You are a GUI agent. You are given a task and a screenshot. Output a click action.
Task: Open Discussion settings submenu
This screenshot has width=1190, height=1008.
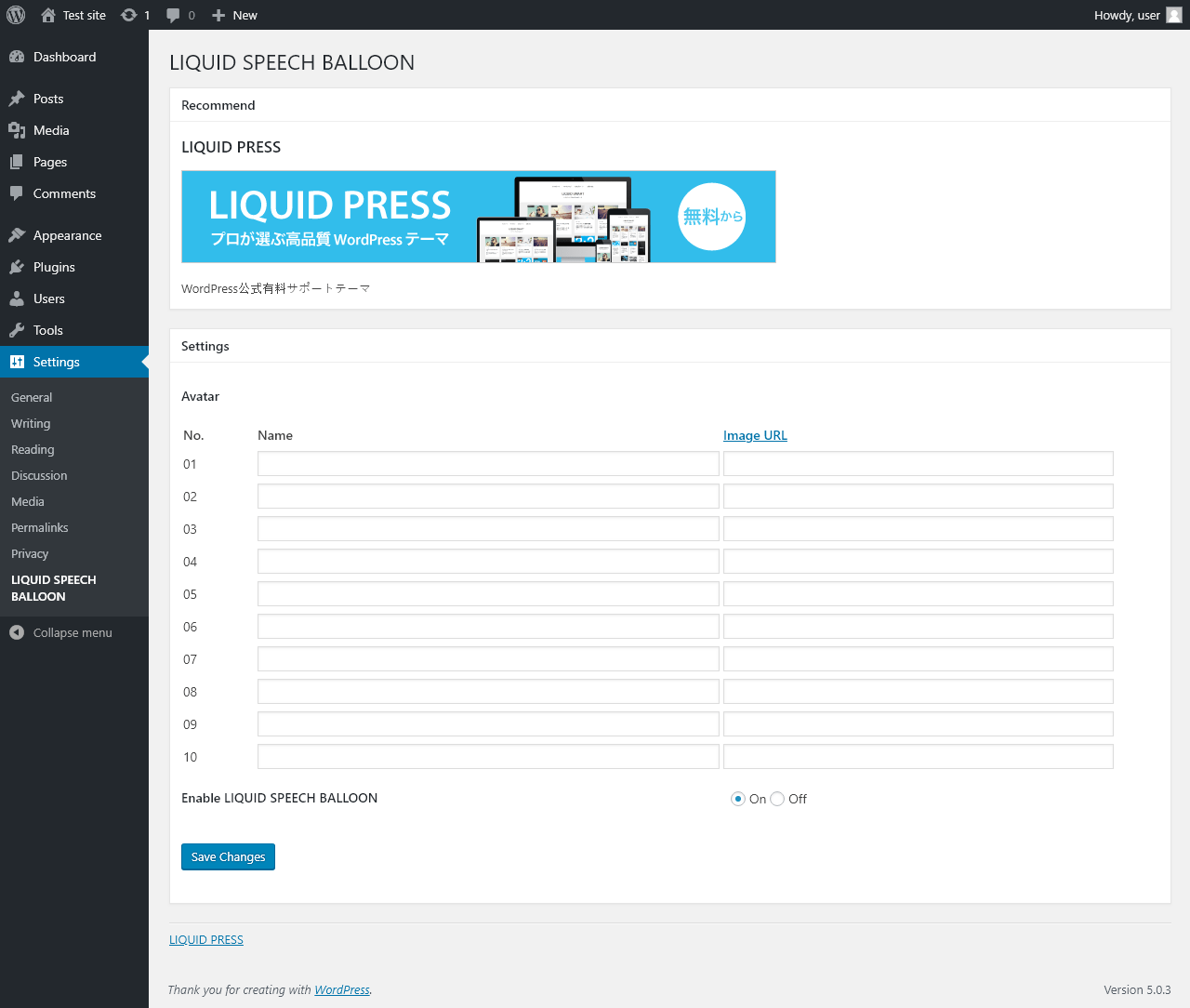tap(39, 475)
